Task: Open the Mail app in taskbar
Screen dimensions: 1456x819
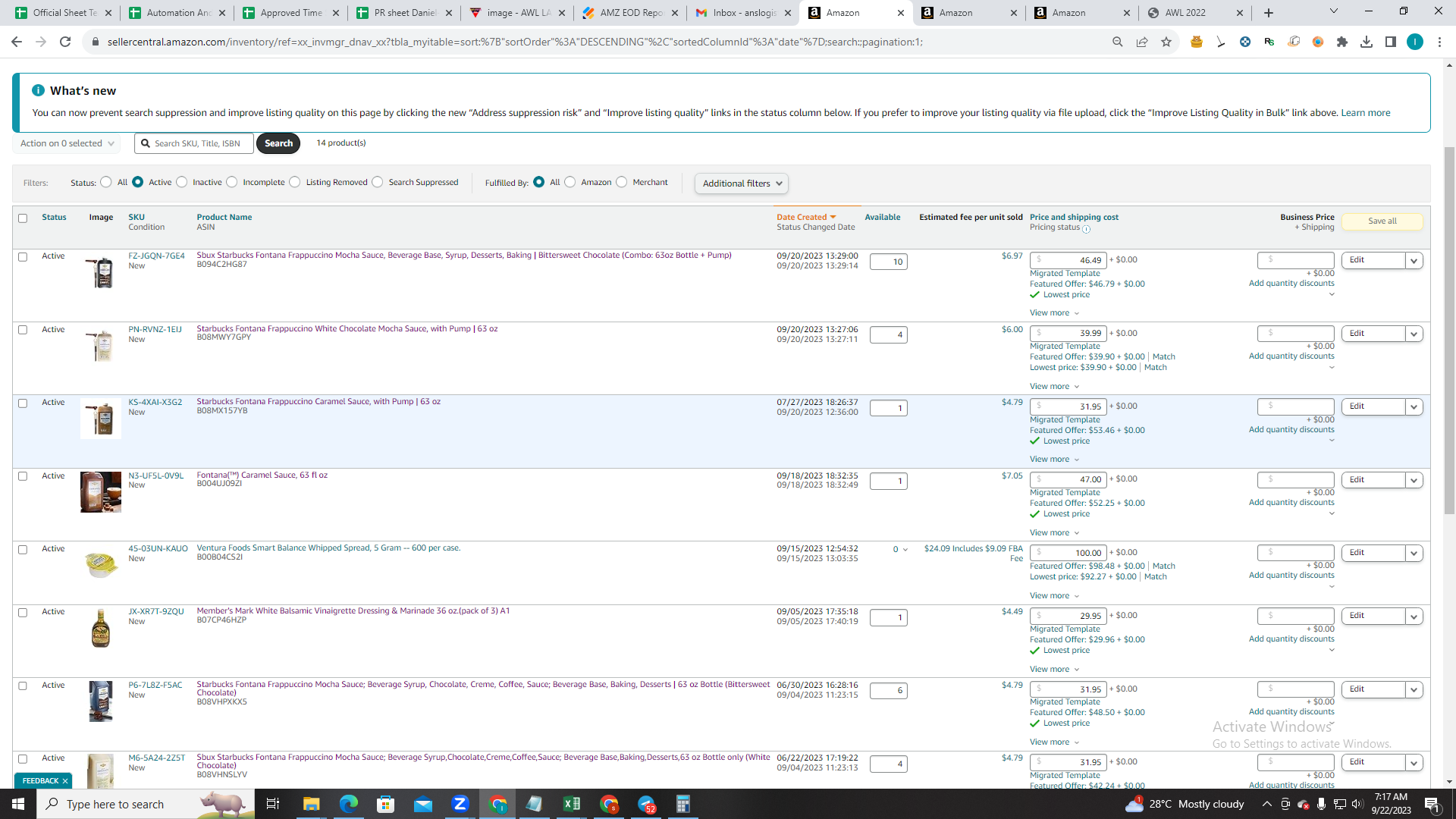Action: pyautogui.click(x=423, y=804)
